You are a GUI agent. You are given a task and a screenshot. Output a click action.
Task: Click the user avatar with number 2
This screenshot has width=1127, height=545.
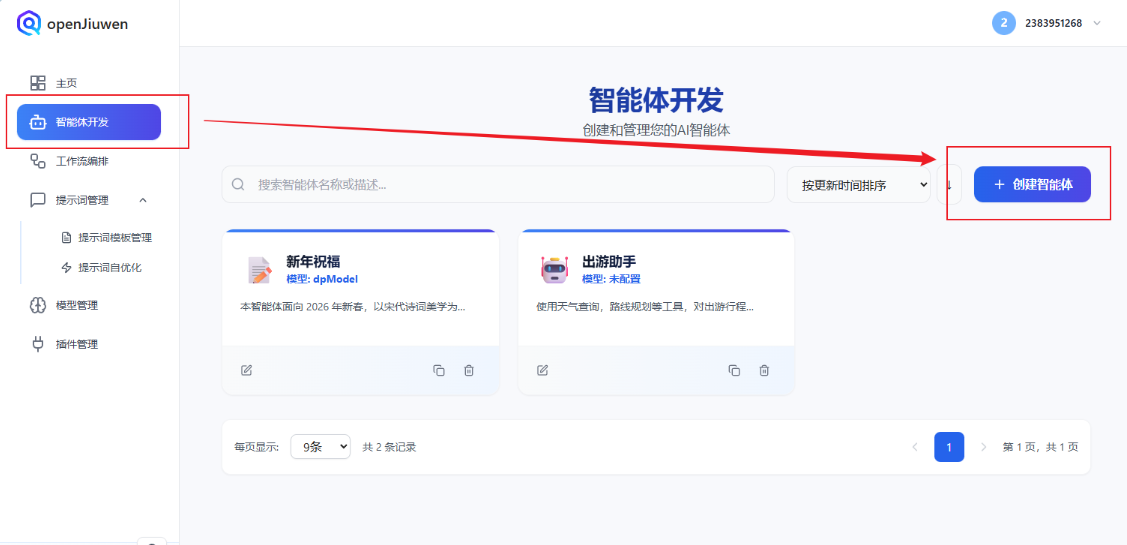[x=1003, y=23]
